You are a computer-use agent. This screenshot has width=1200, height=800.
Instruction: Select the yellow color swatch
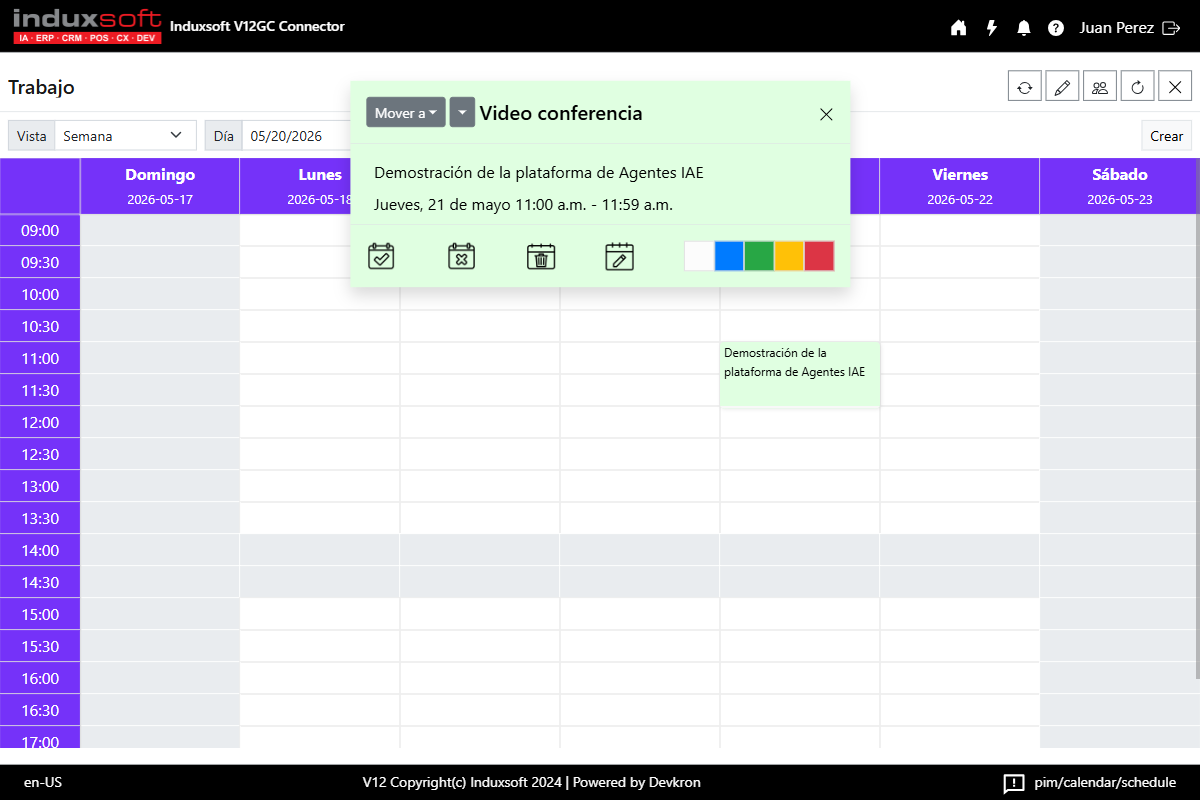pos(789,256)
